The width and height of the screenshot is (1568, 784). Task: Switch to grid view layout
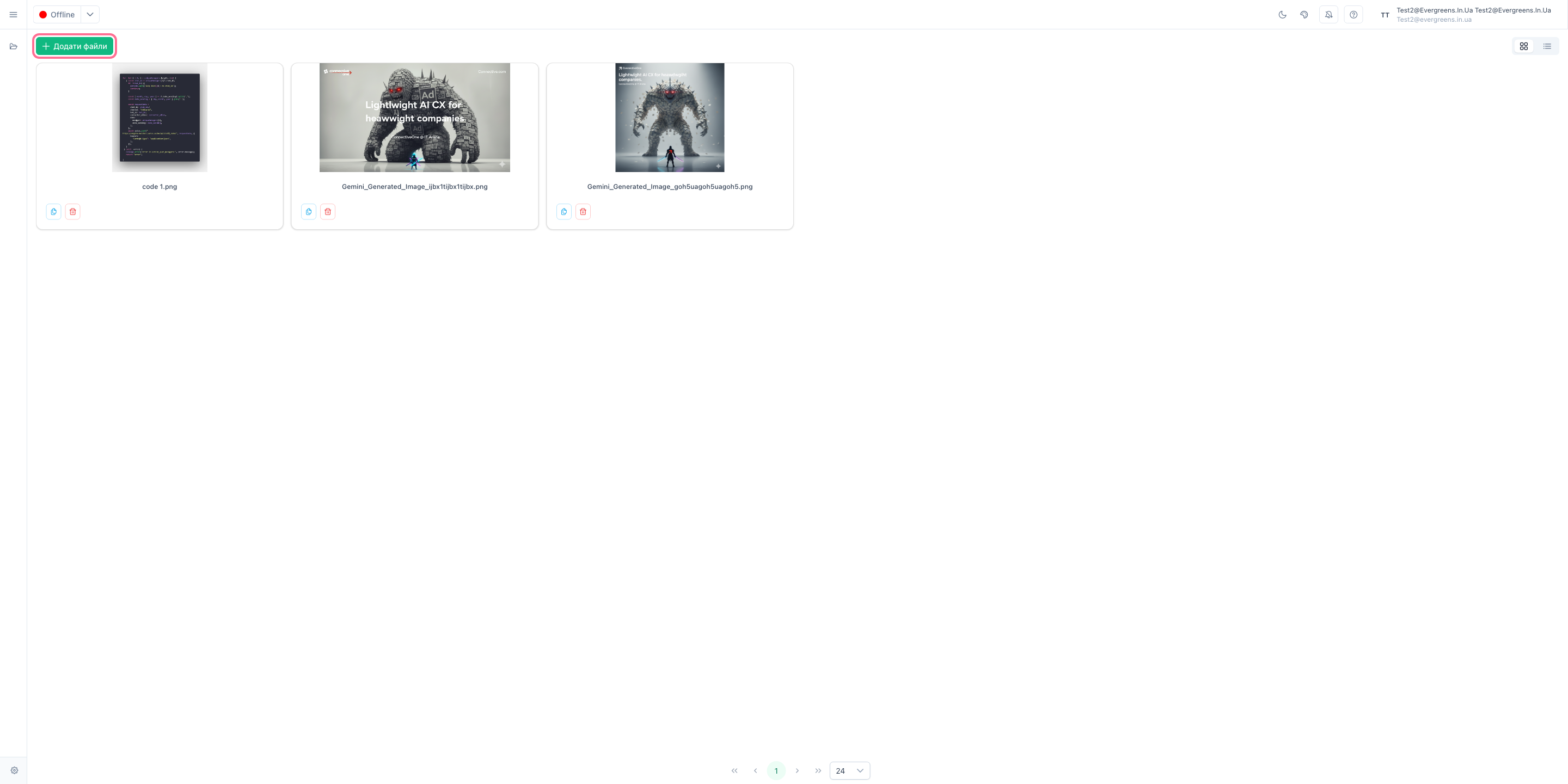pyautogui.click(x=1523, y=46)
